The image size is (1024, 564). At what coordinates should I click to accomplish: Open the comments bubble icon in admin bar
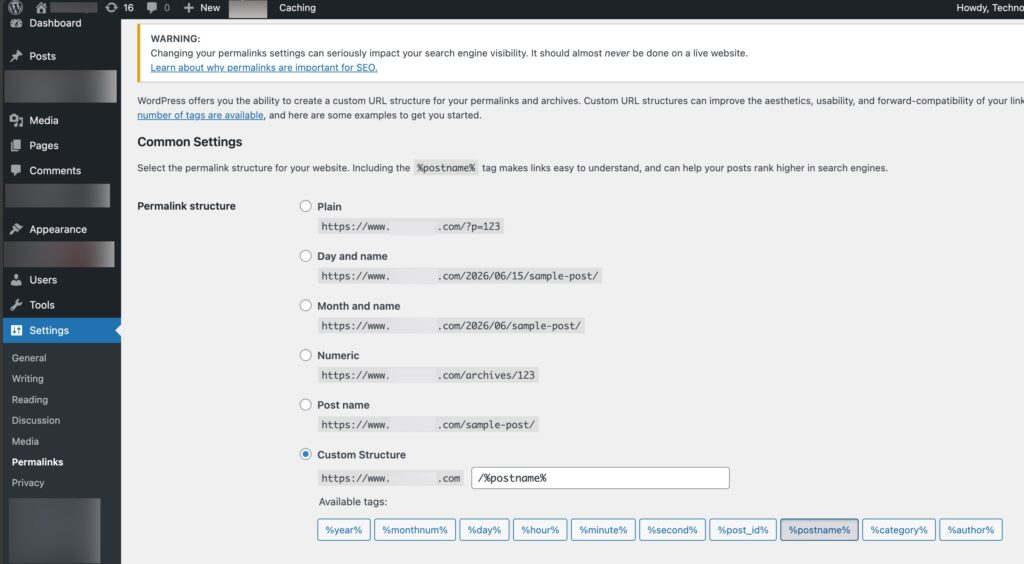(152, 7)
